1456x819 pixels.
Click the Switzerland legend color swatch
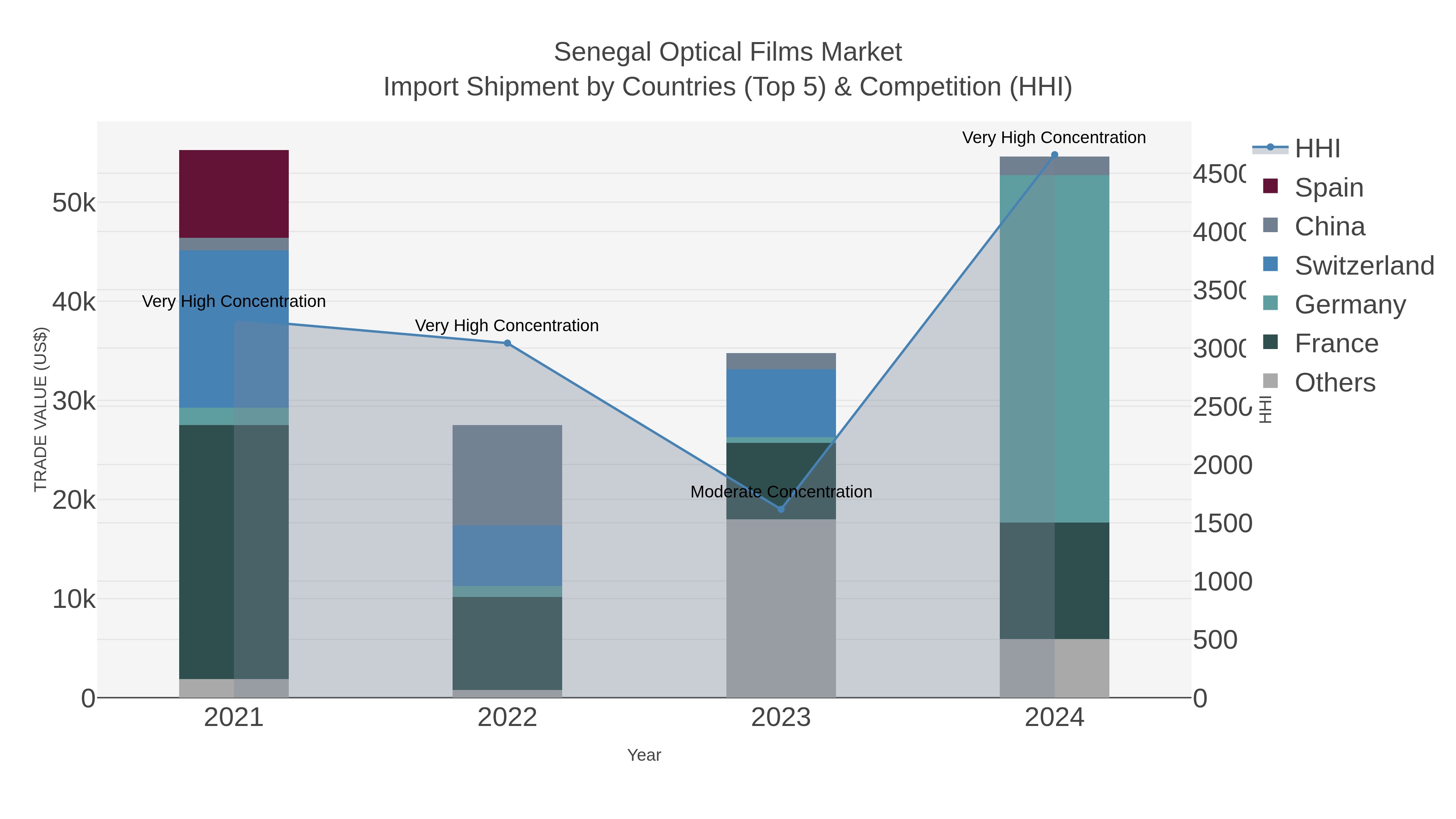coord(1270,264)
